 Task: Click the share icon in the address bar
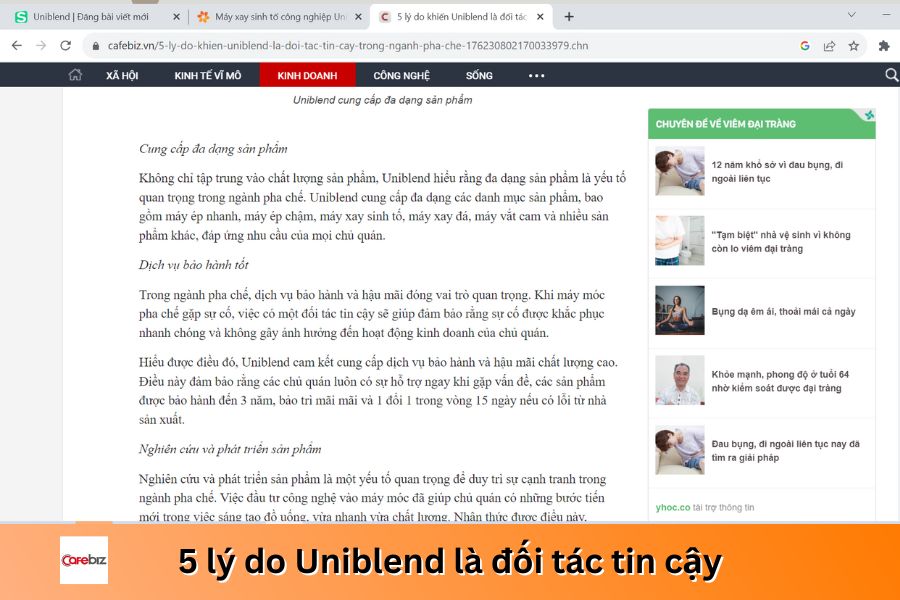click(828, 46)
